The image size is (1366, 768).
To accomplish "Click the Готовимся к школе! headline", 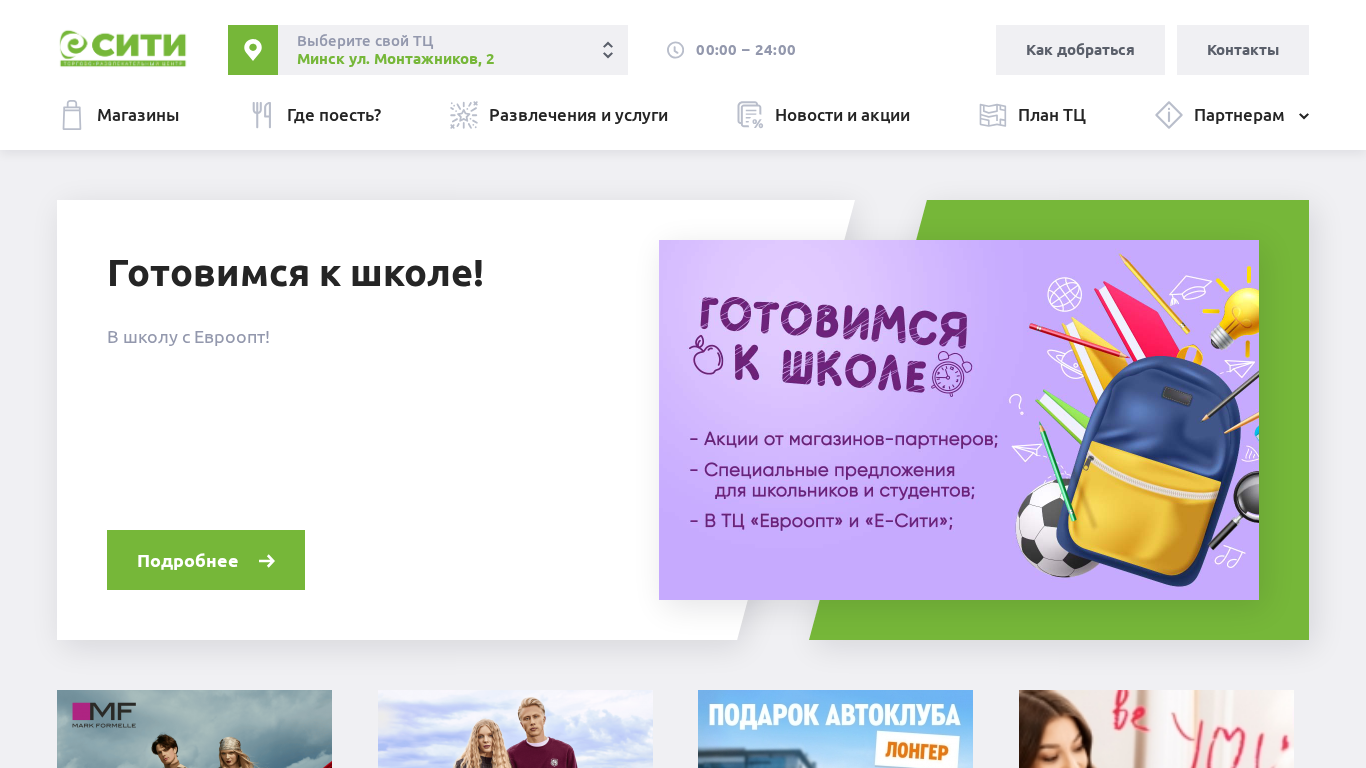I will pyautogui.click(x=296, y=273).
